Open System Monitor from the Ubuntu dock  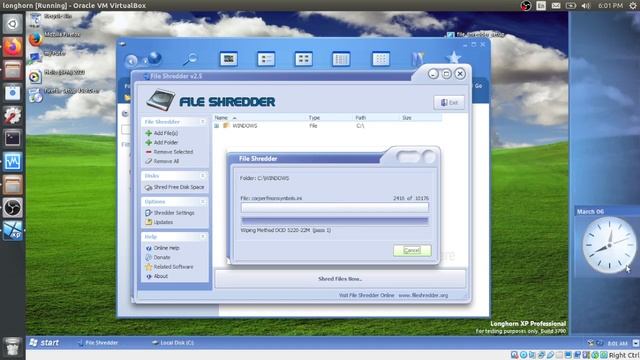[x=13, y=162]
